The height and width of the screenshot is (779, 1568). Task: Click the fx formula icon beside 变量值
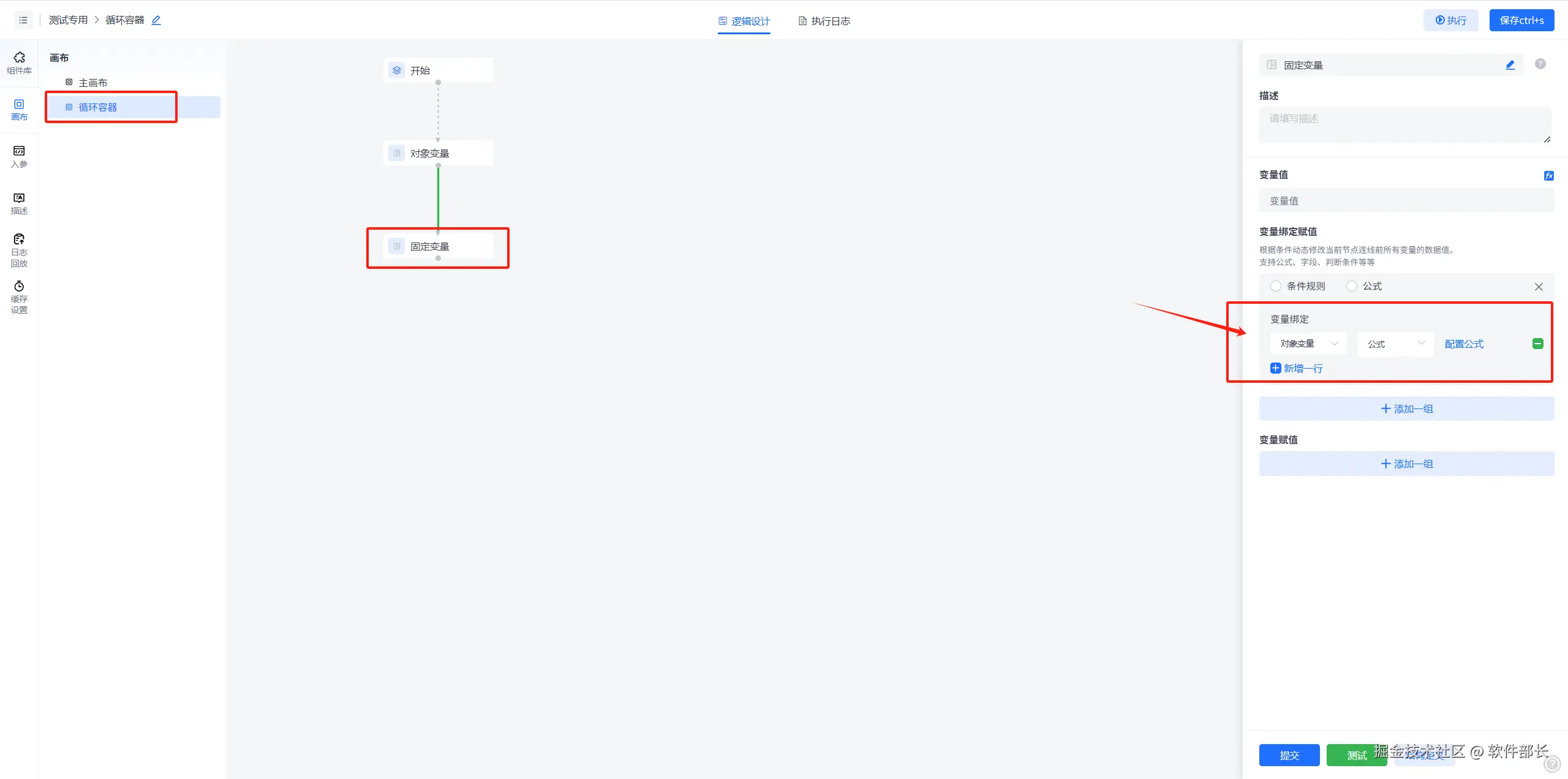[x=1548, y=176]
